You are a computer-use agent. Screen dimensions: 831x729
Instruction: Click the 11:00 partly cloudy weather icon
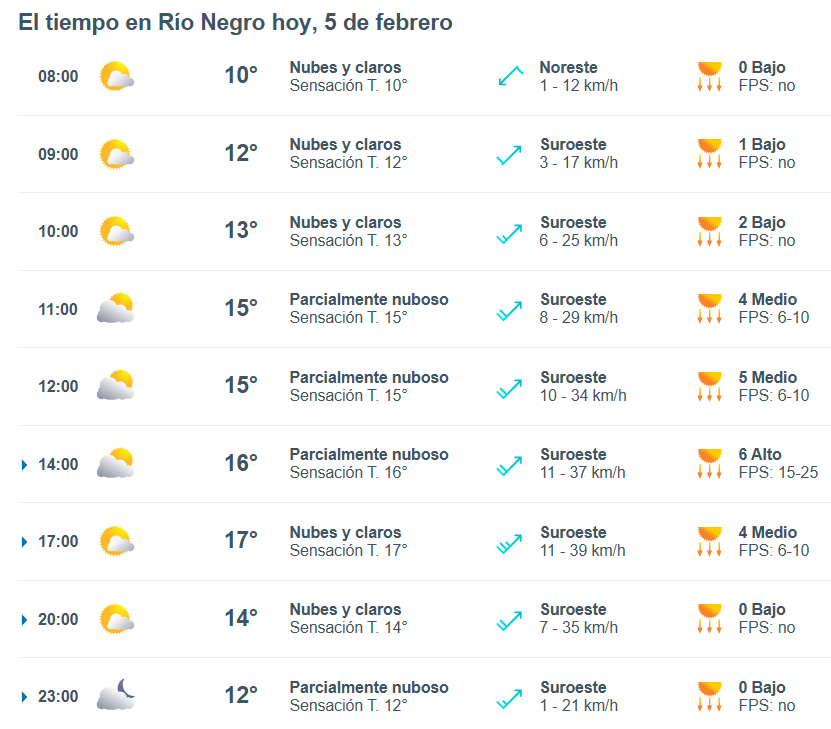(x=116, y=309)
